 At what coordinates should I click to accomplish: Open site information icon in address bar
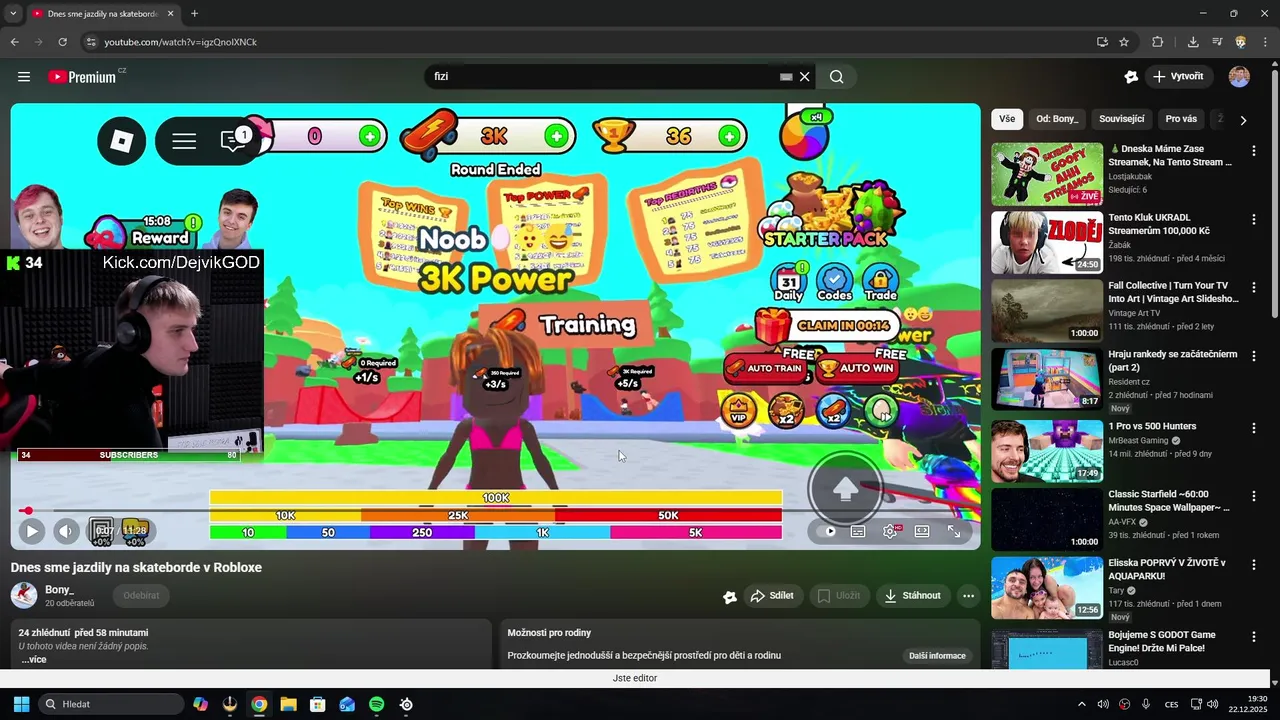91,42
